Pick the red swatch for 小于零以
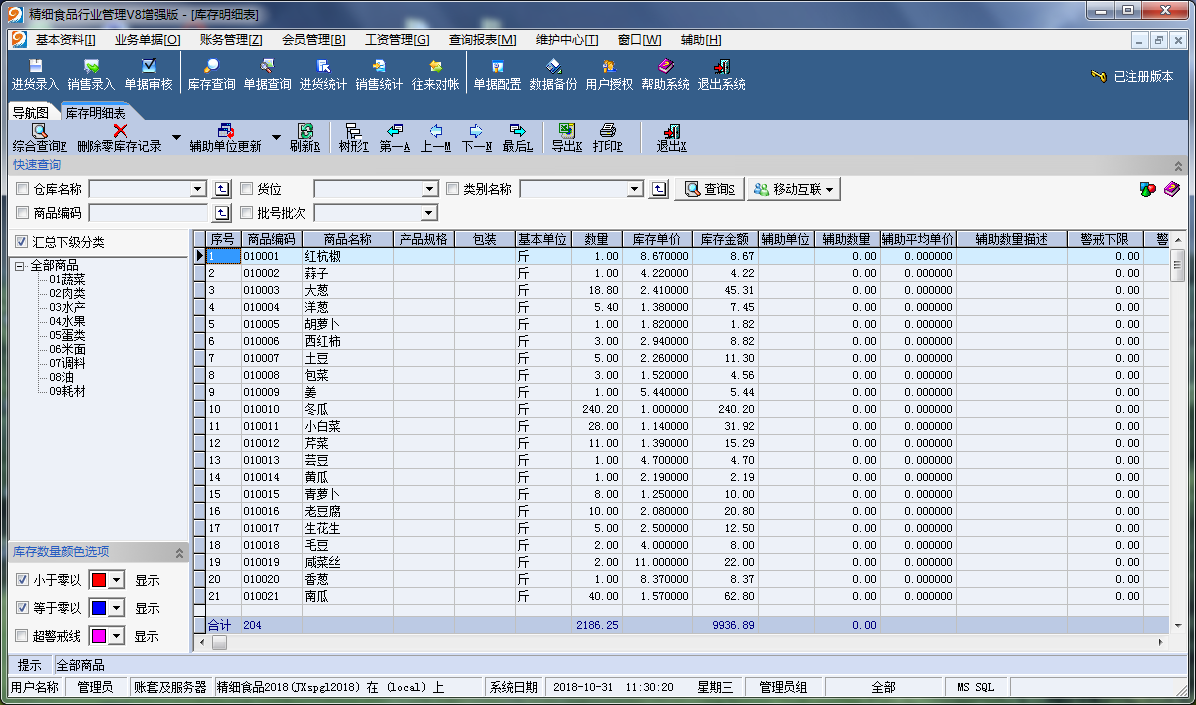 (98, 580)
